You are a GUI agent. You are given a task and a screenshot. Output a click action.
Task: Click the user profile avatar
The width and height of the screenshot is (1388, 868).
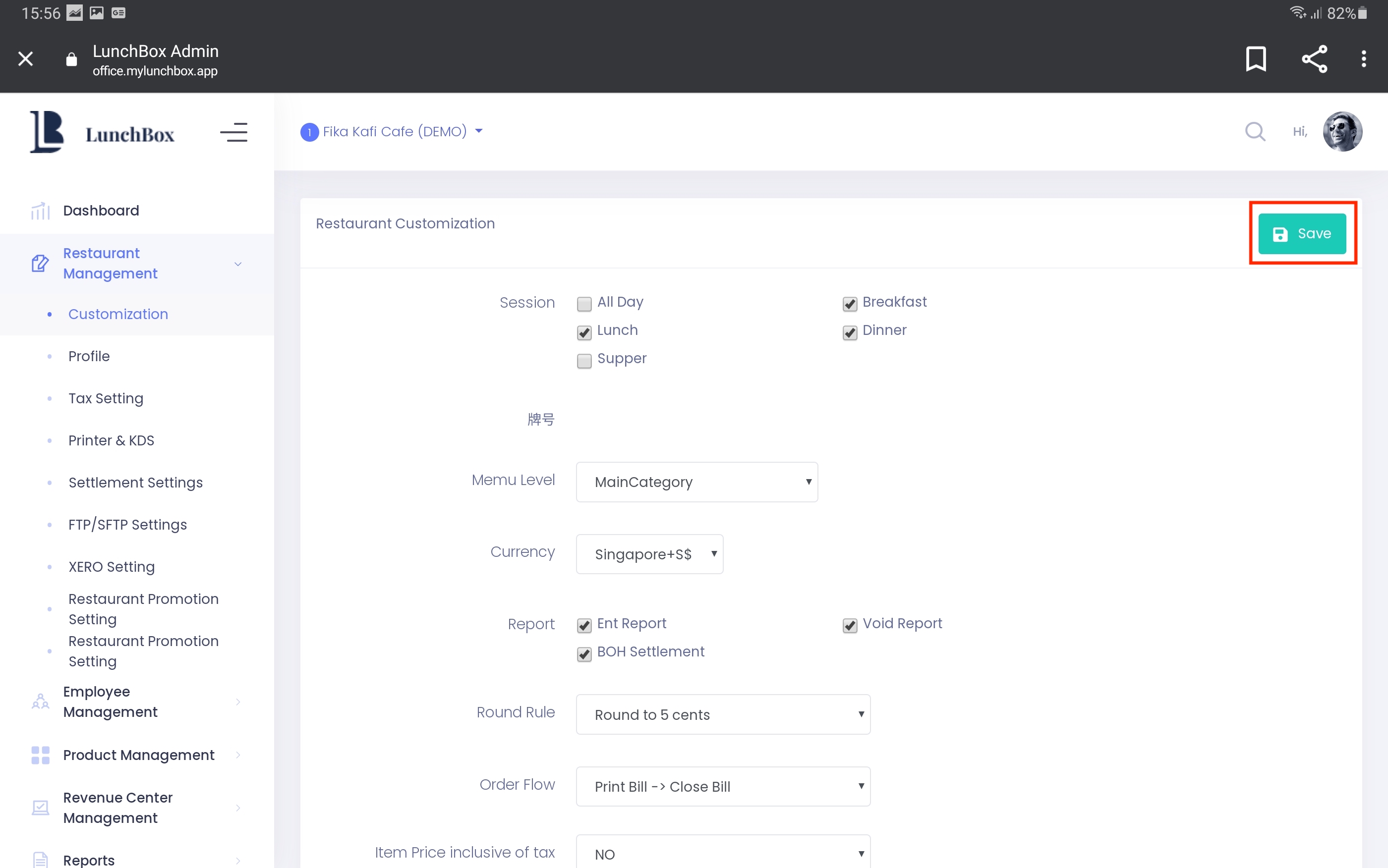(x=1342, y=131)
